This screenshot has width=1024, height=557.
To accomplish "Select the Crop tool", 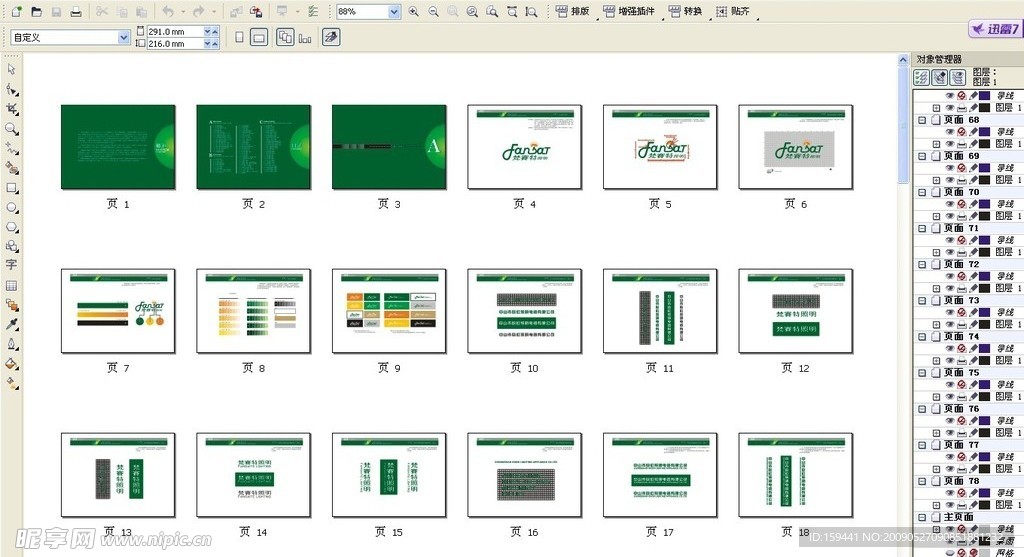I will (12, 108).
